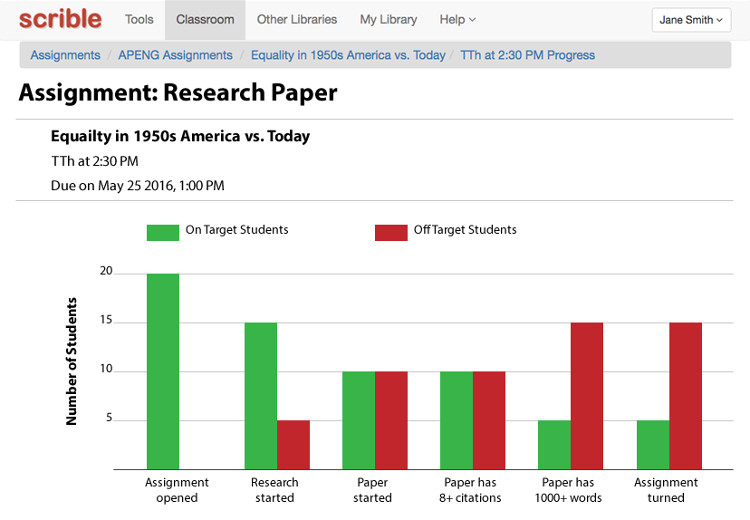
Task: Switch to the Classroom tab
Action: (x=205, y=20)
